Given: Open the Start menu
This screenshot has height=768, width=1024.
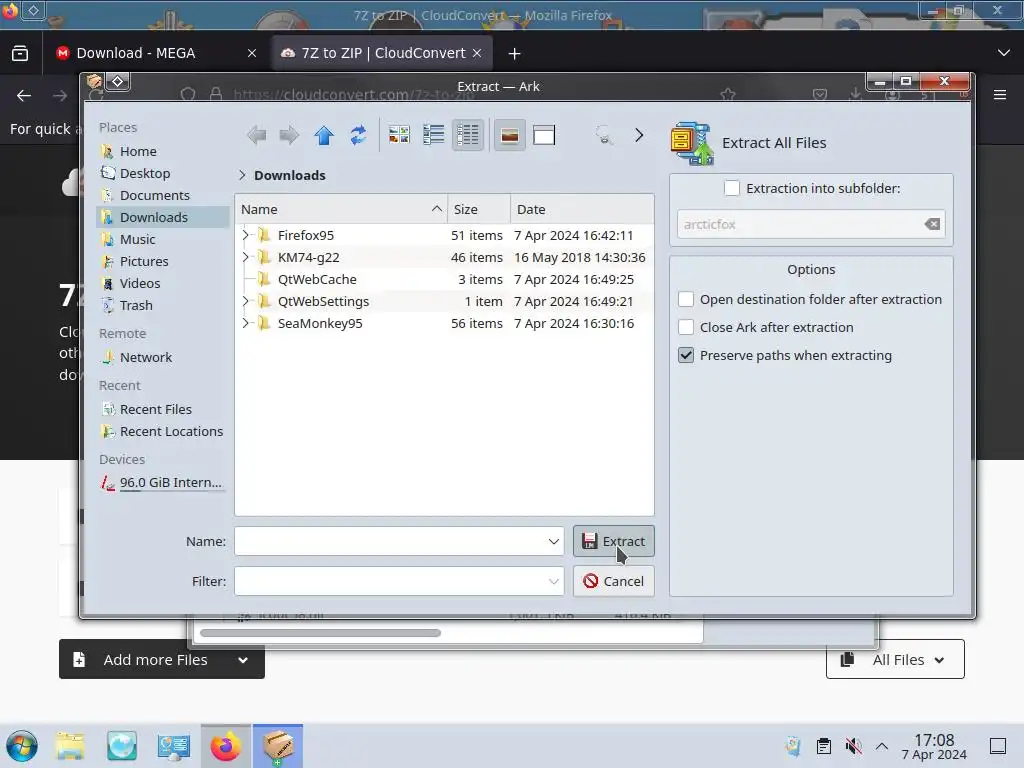Looking at the screenshot, I should [22, 746].
